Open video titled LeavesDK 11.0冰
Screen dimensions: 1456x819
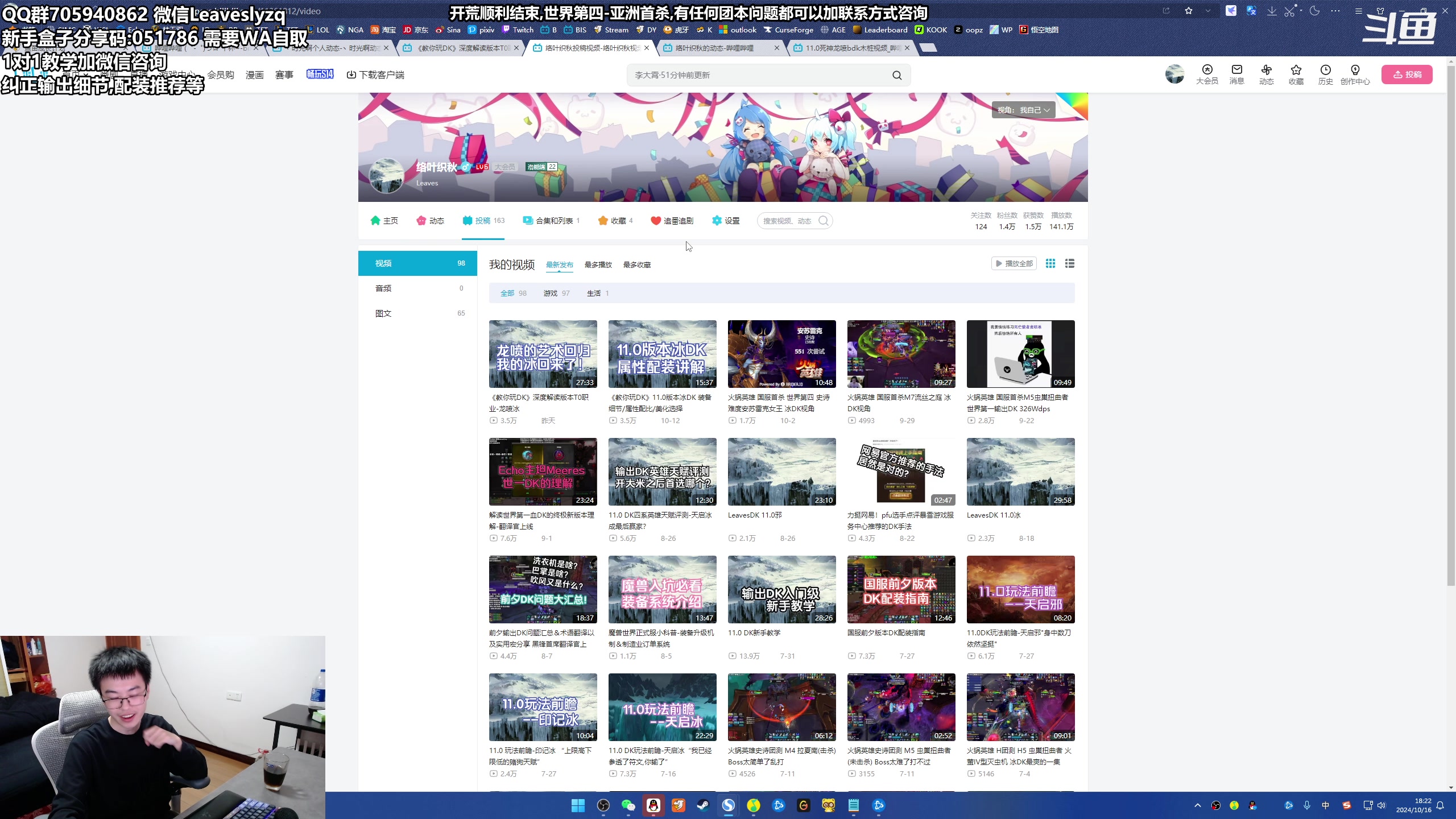click(994, 515)
